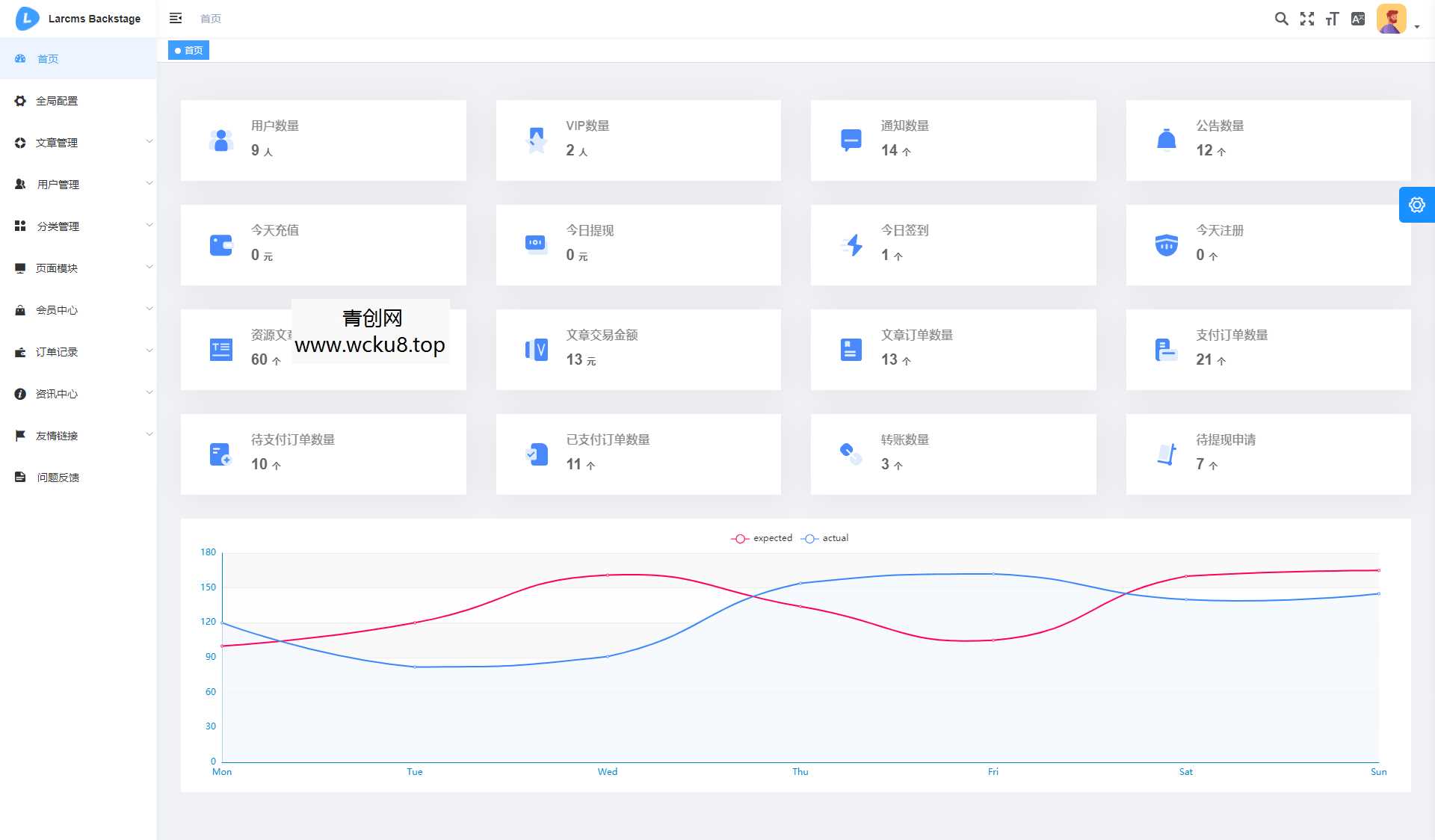This screenshot has height=840, width=1435.
Task: Click the bell icon for 公告数量
Action: 1166,140
